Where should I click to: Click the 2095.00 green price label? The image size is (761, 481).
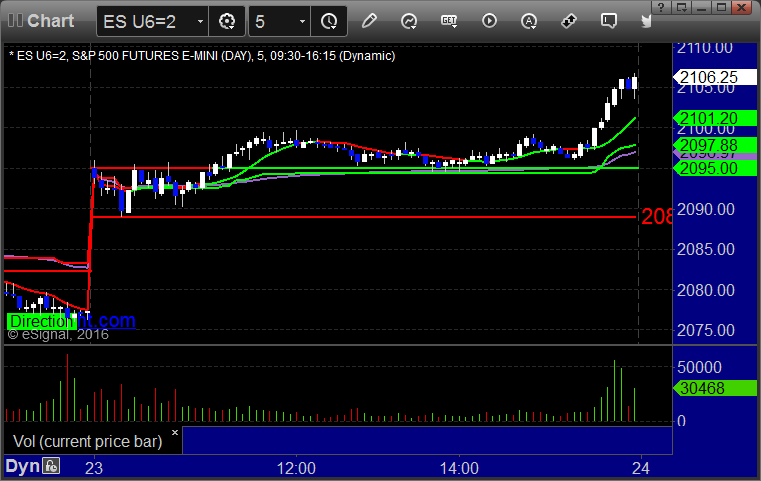pyautogui.click(x=714, y=168)
